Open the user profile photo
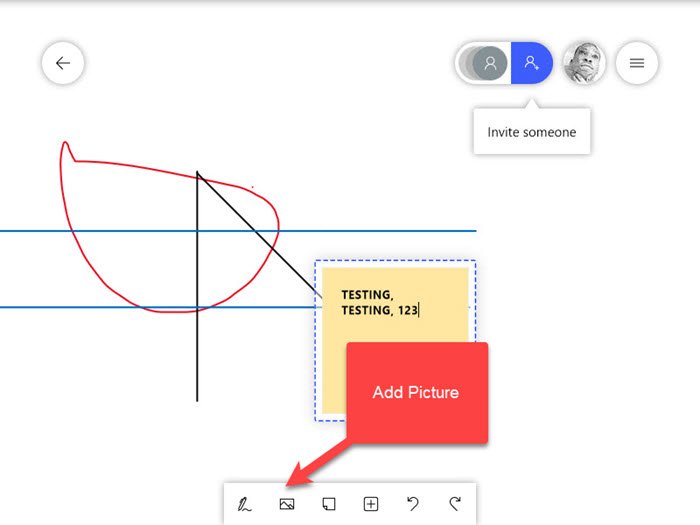Image resolution: width=700 pixels, height=525 pixels. tap(584, 63)
